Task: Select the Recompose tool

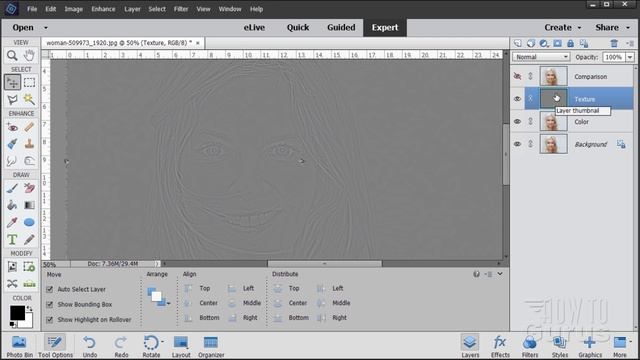Action: (29, 267)
